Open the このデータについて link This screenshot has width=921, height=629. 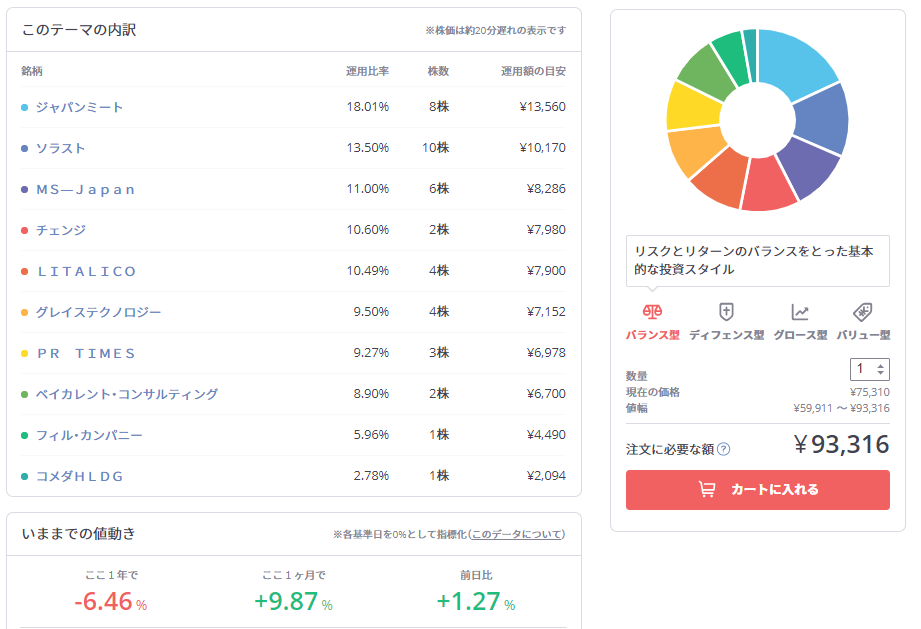[x=517, y=534]
